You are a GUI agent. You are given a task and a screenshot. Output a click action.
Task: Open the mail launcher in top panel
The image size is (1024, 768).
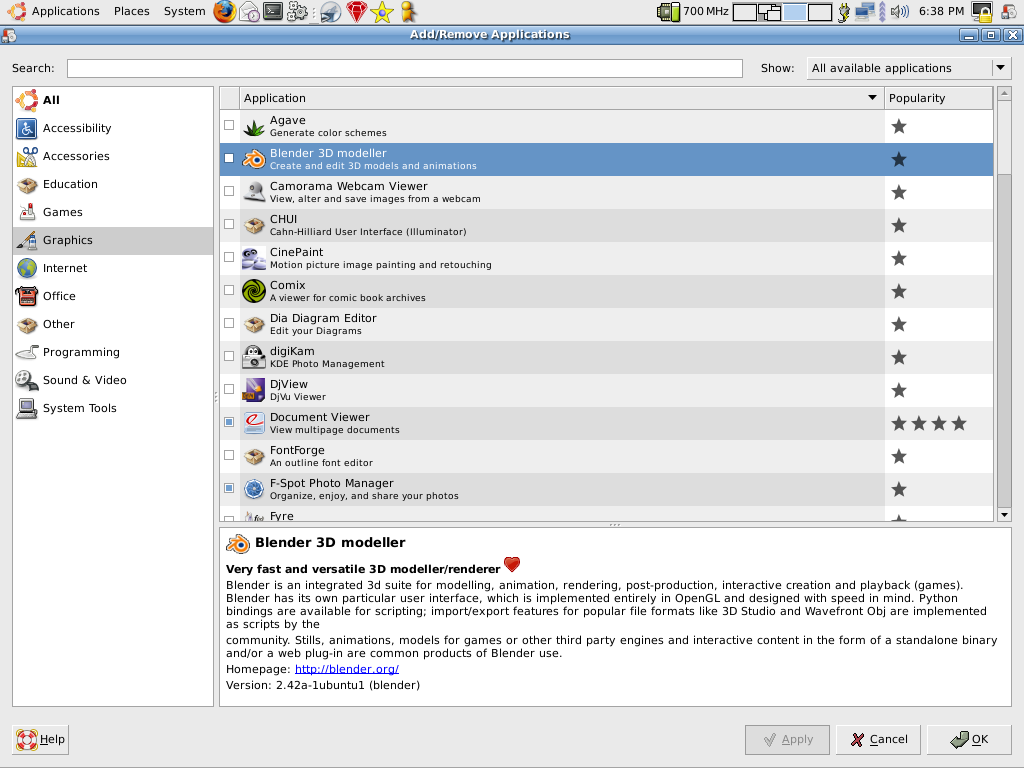(249, 12)
